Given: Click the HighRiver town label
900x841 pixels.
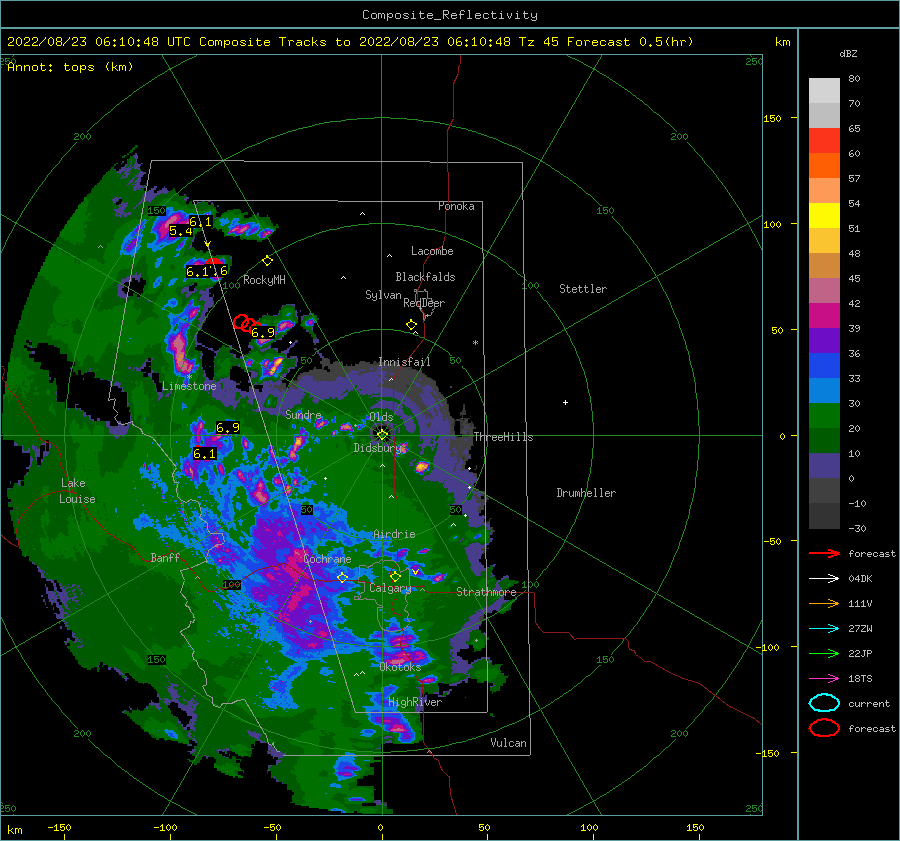Looking at the screenshot, I should 415,702.
